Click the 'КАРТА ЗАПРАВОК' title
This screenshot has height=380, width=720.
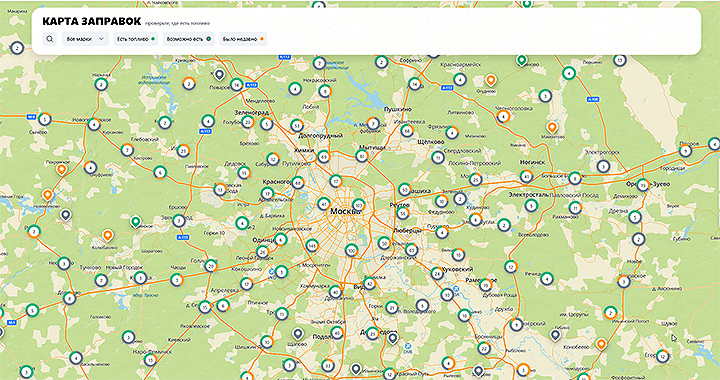pos(91,21)
